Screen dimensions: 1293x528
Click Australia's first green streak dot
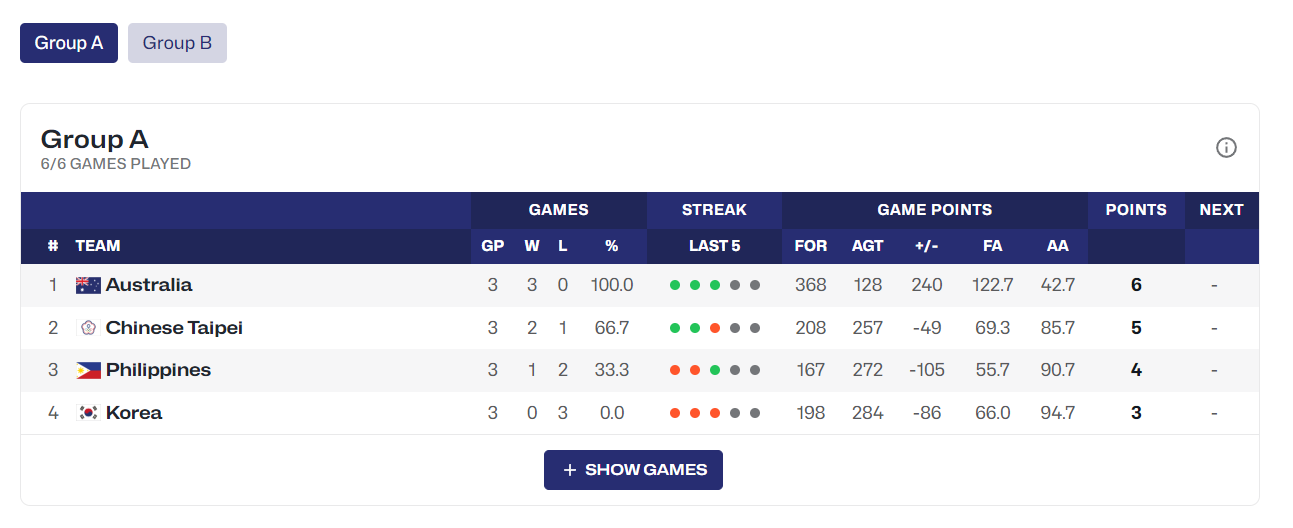tap(675, 285)
